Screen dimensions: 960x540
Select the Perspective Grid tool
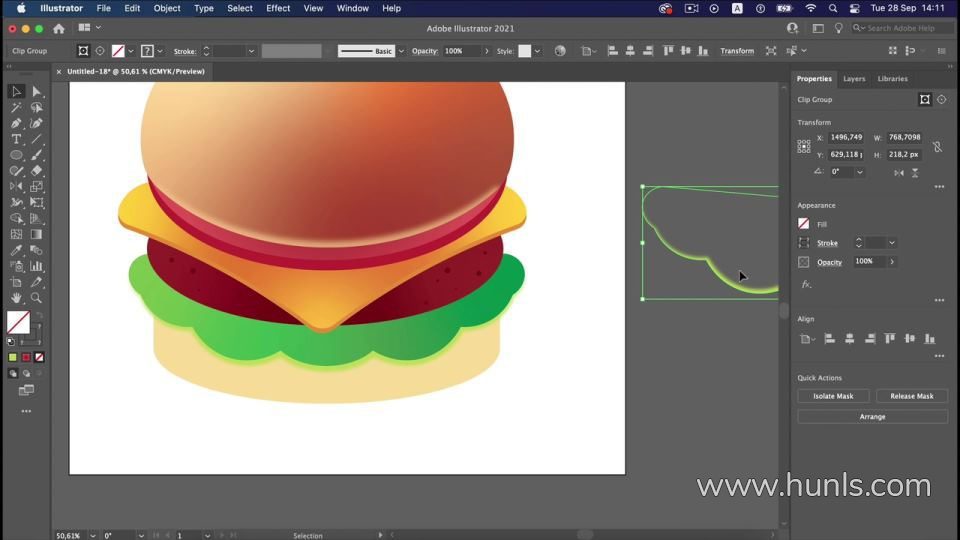click(37, 219)
